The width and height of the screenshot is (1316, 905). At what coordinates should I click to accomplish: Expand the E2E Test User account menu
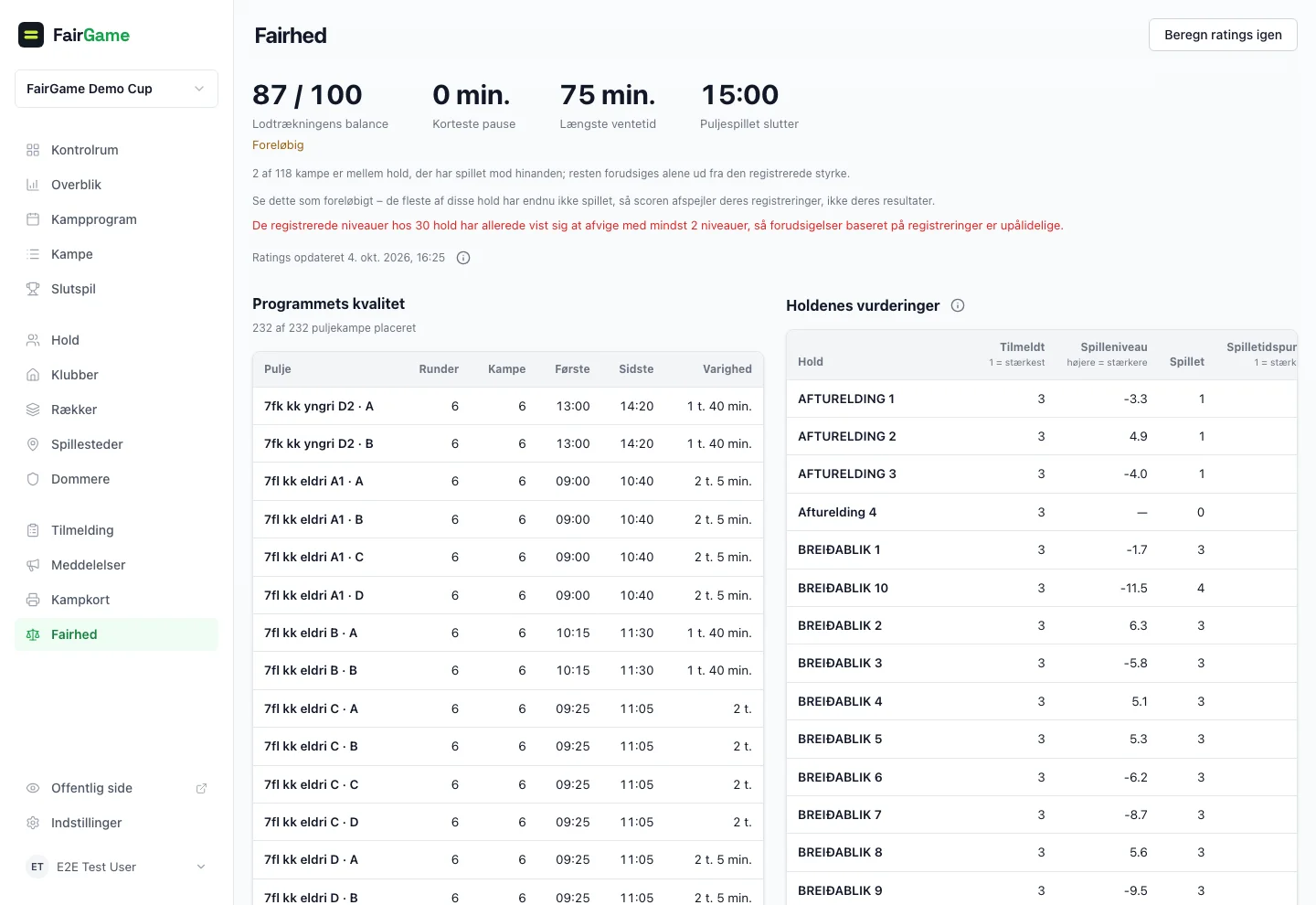116,867
